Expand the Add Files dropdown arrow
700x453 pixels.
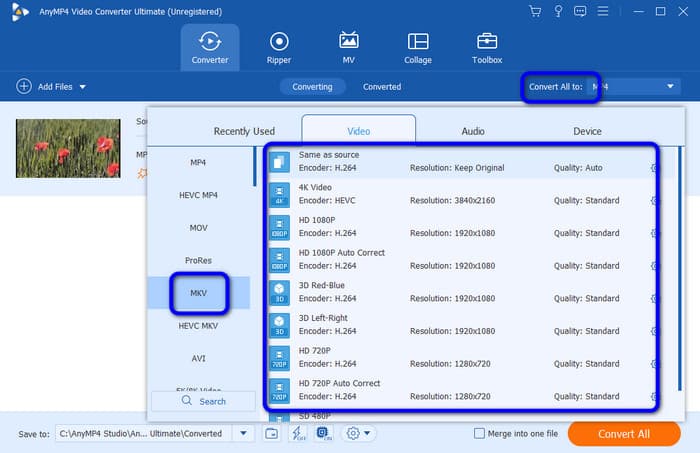(83, 87)
